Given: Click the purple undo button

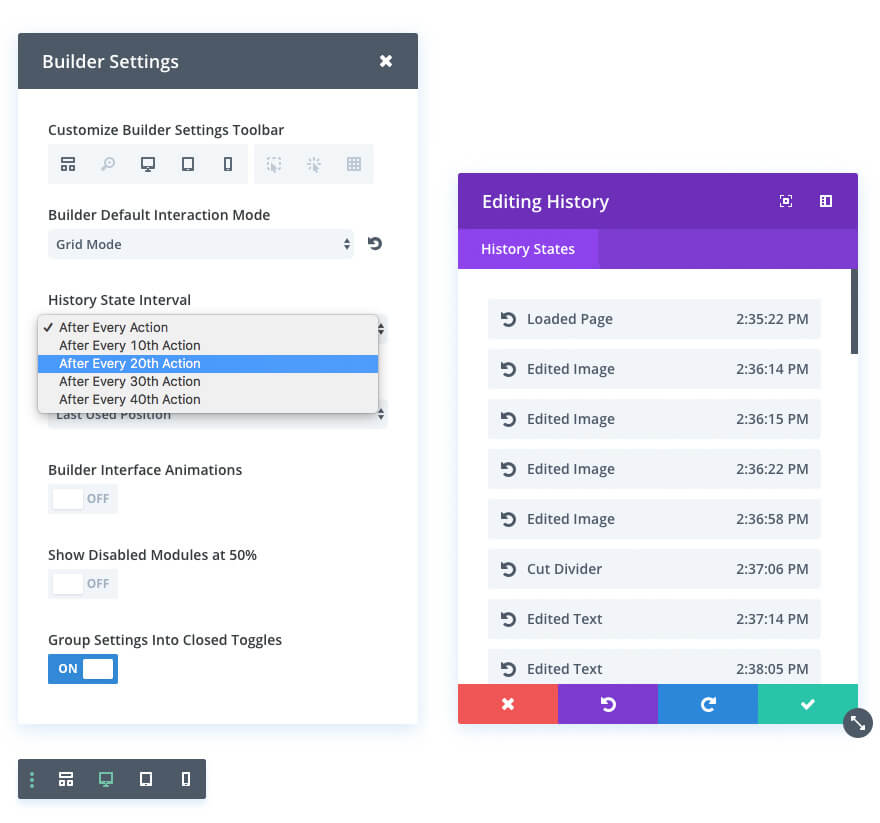Looking at the screenshot, I should tap(608, 704).
